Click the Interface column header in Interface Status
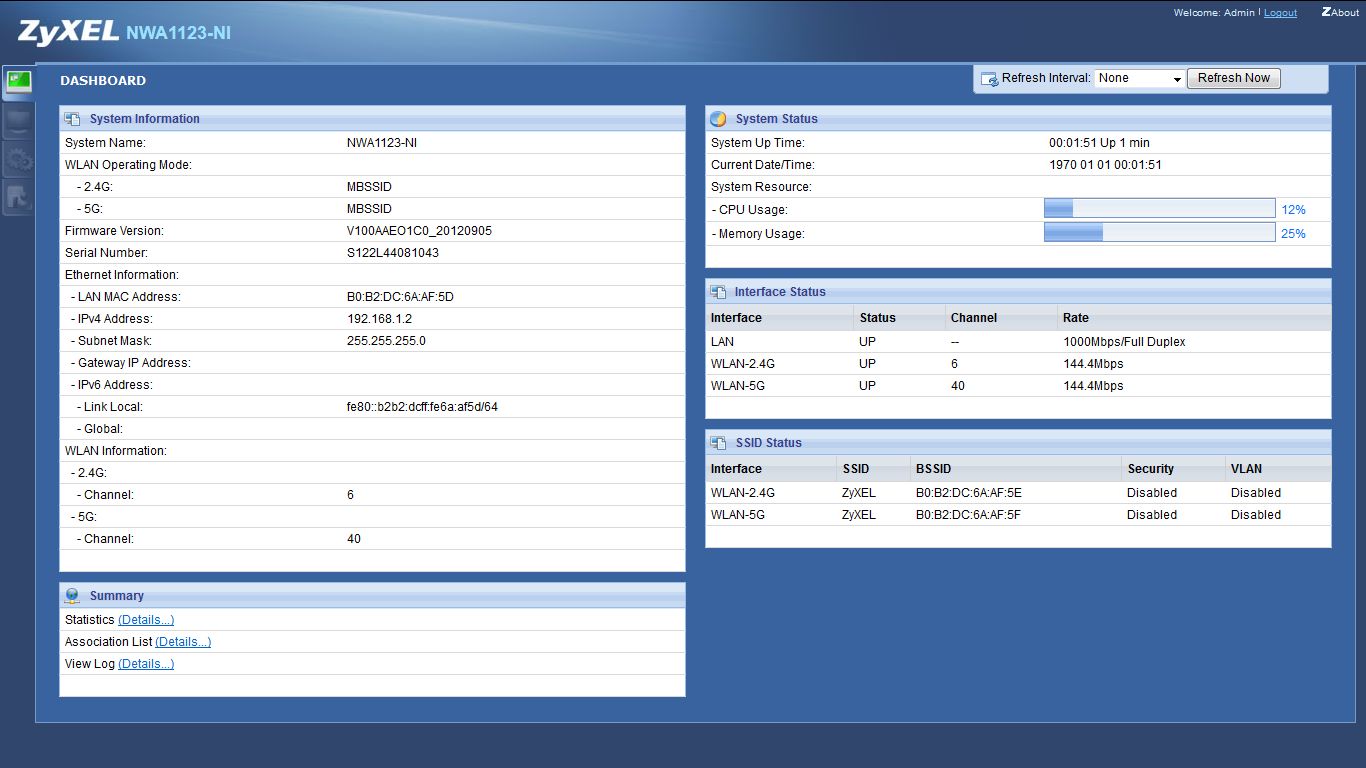The width and height of the screenshot is (1366, 768). 736,318
